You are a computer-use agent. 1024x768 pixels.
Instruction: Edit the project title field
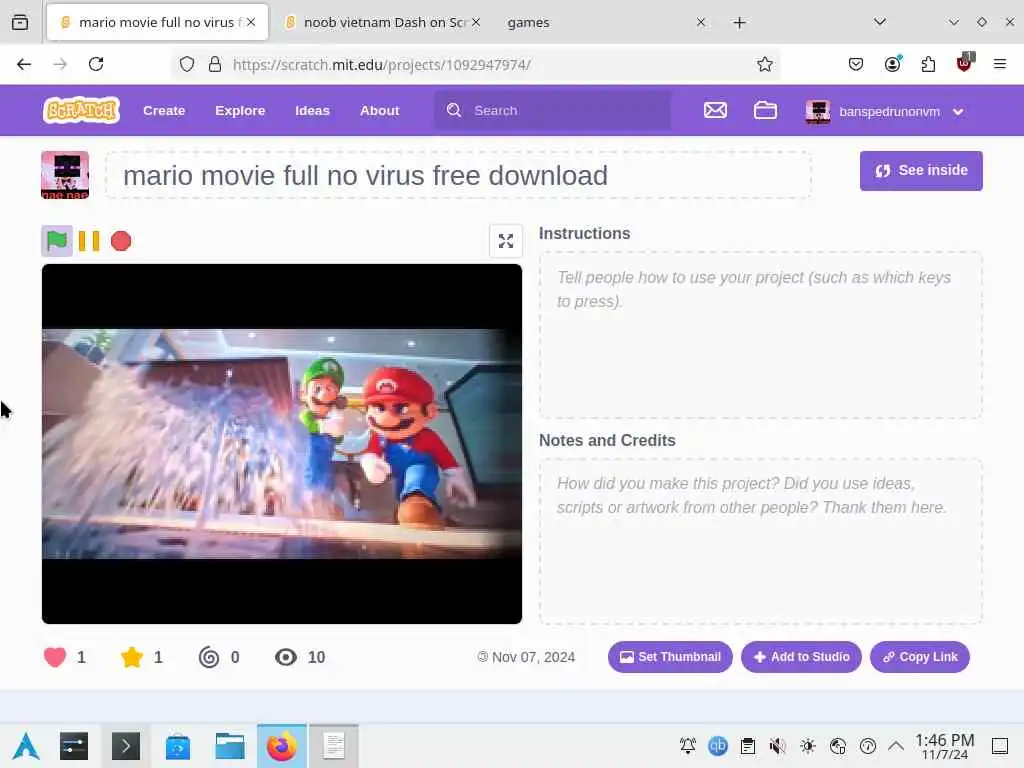click(458, 175)
